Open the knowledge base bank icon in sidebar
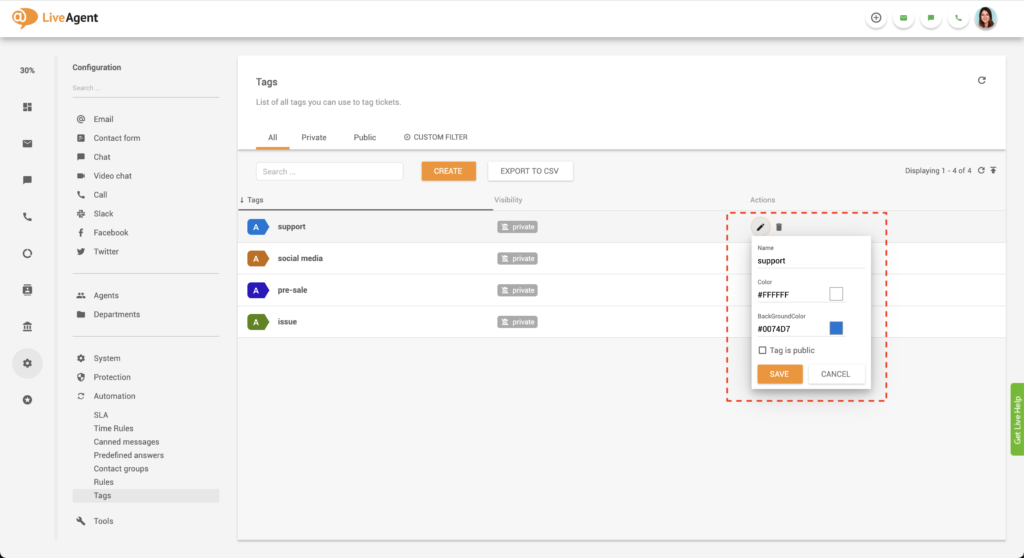 click(27, 326)
